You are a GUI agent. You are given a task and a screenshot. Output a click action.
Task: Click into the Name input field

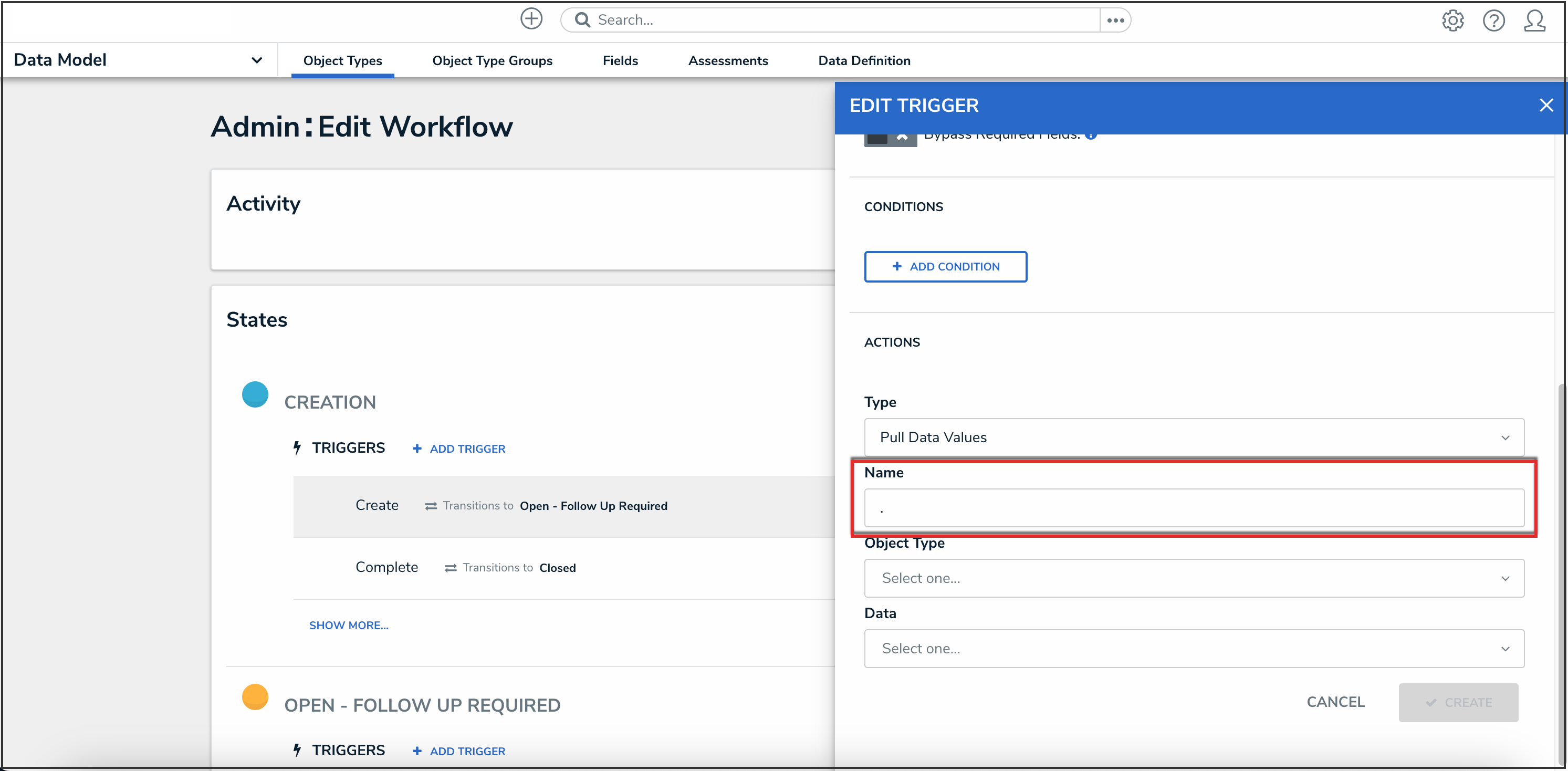(x=1193, y=508)
